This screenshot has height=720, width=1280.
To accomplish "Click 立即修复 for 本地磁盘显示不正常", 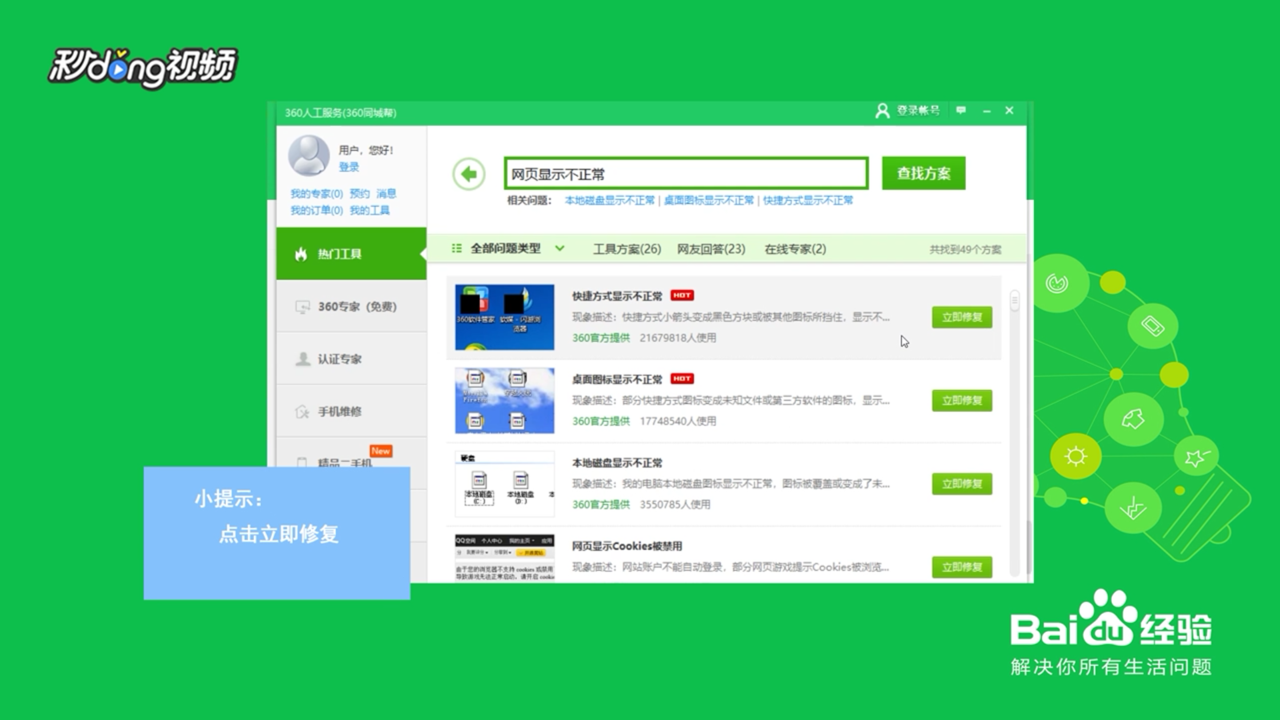I will point(962,484).
